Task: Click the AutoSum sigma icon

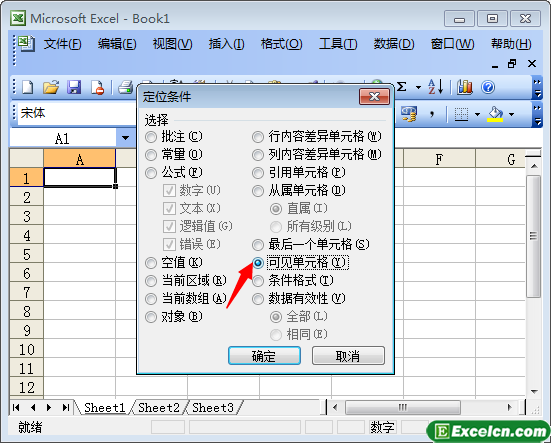Action: 402,86
